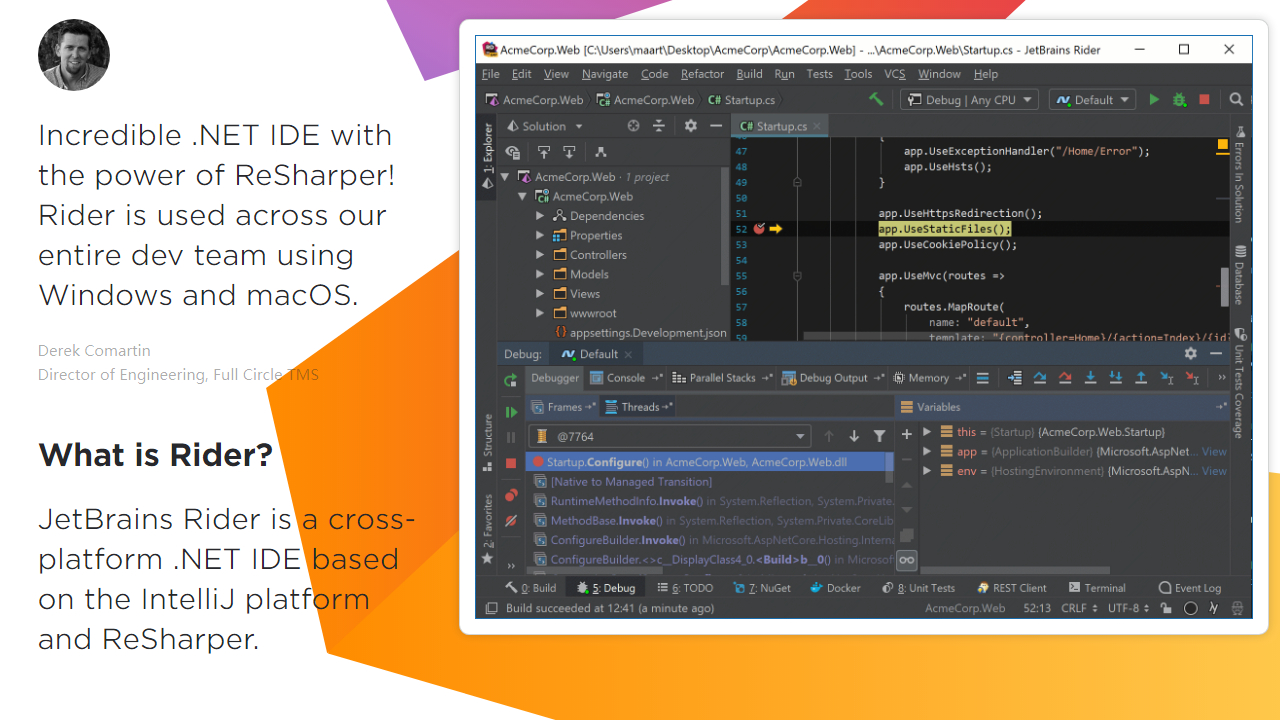This screenshot has height=720, width=1280.
Task: Toggle Mute Breakpoints in debug sidebar
Action: click(511, 520)
